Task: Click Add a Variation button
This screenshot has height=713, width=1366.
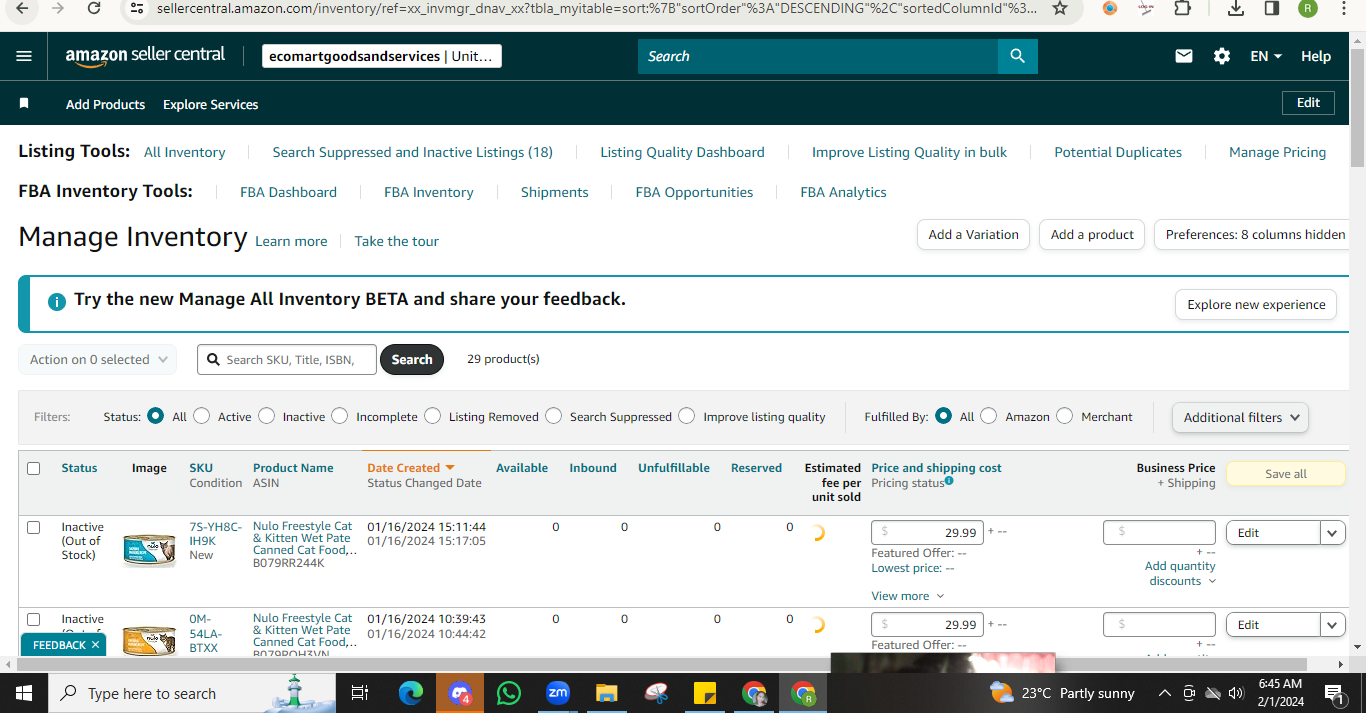Action: pos(973,235)
